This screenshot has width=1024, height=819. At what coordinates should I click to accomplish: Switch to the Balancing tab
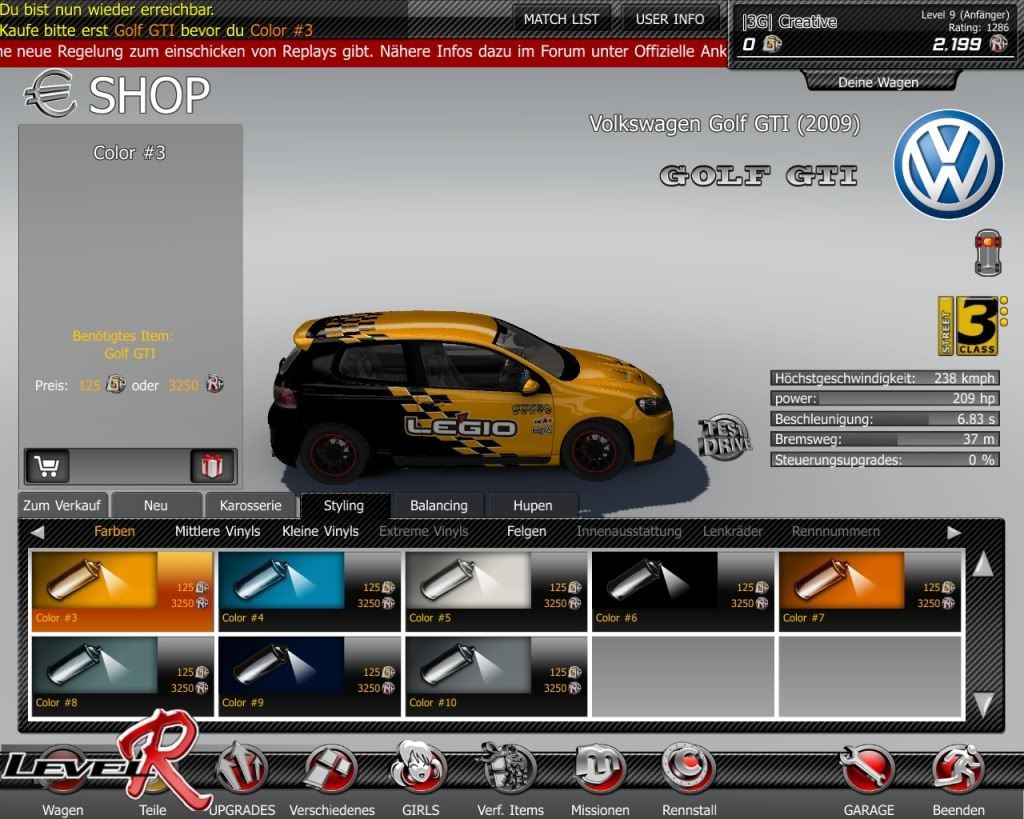(439, 506)
